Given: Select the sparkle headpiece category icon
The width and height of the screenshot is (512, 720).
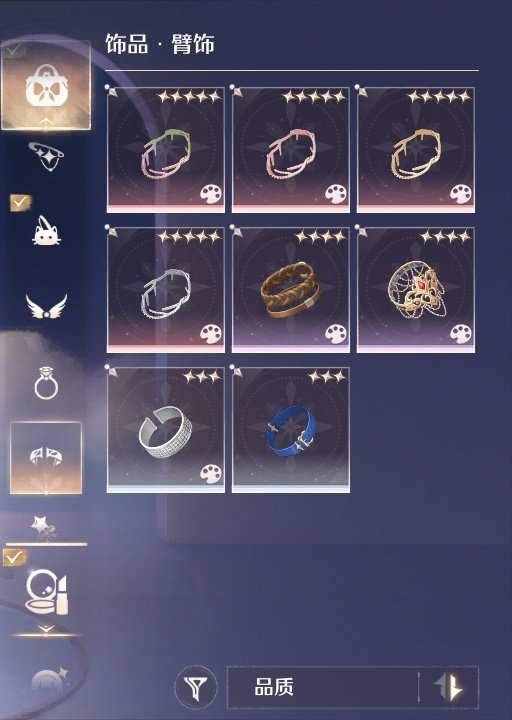Looking at the screenshot, I should tap(46, 155).
